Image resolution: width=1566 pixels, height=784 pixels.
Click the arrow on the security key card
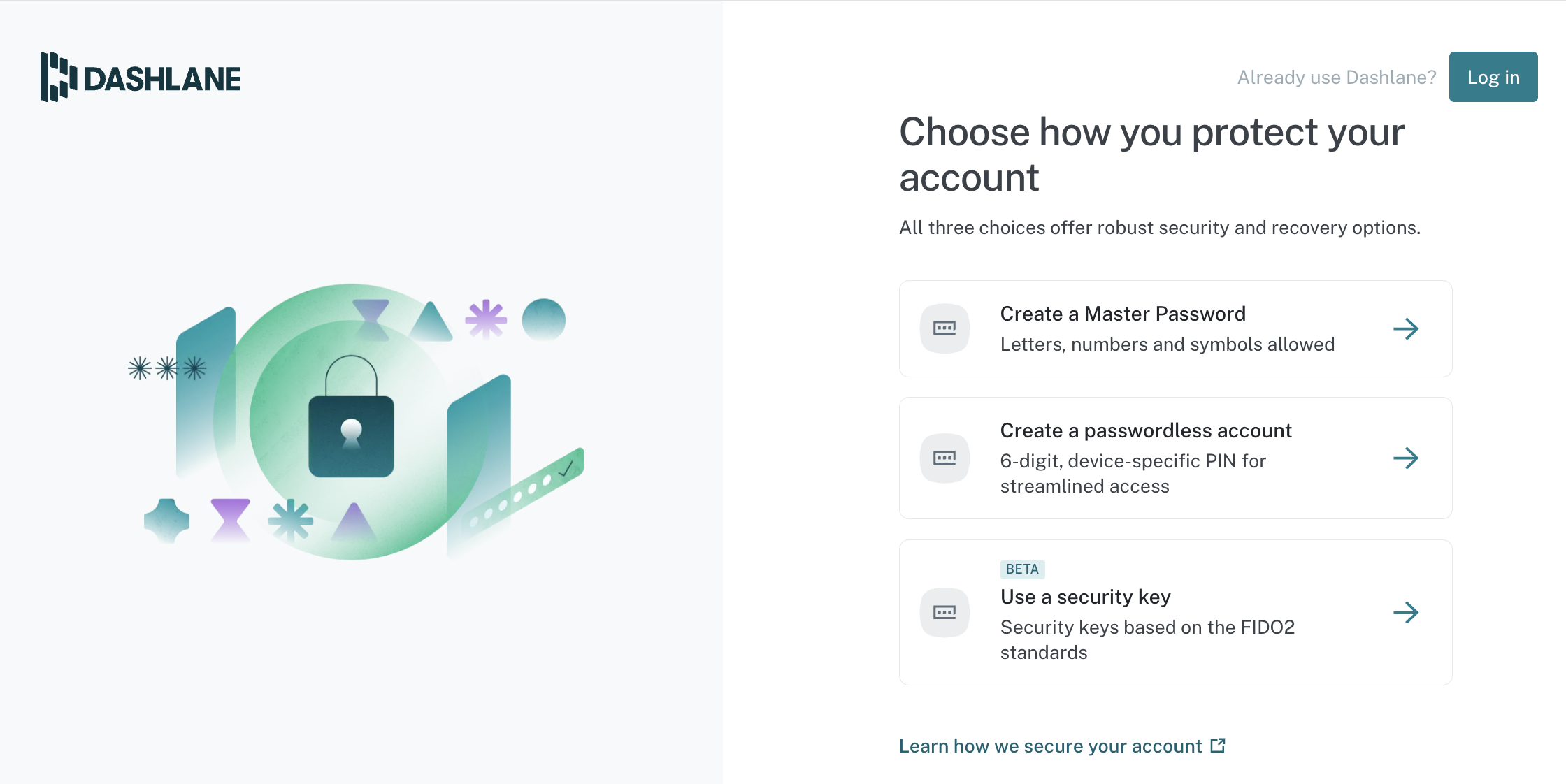1405,613
